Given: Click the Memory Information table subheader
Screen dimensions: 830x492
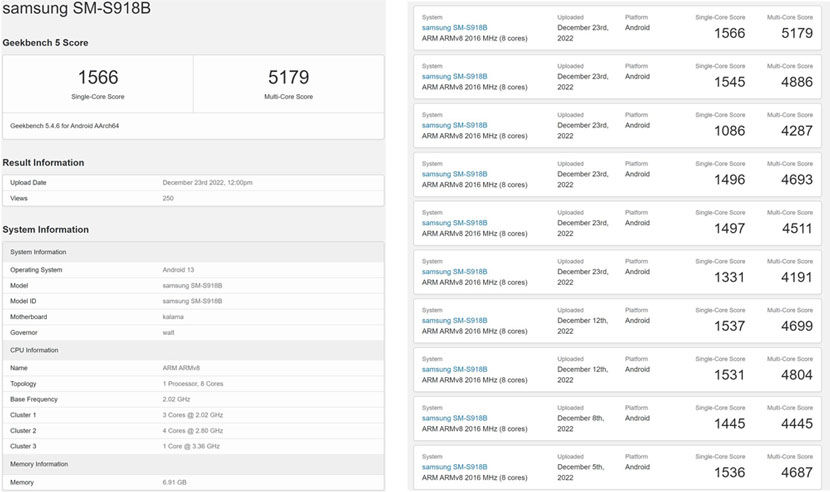Looking at the screenshot, I should (39, 464).
